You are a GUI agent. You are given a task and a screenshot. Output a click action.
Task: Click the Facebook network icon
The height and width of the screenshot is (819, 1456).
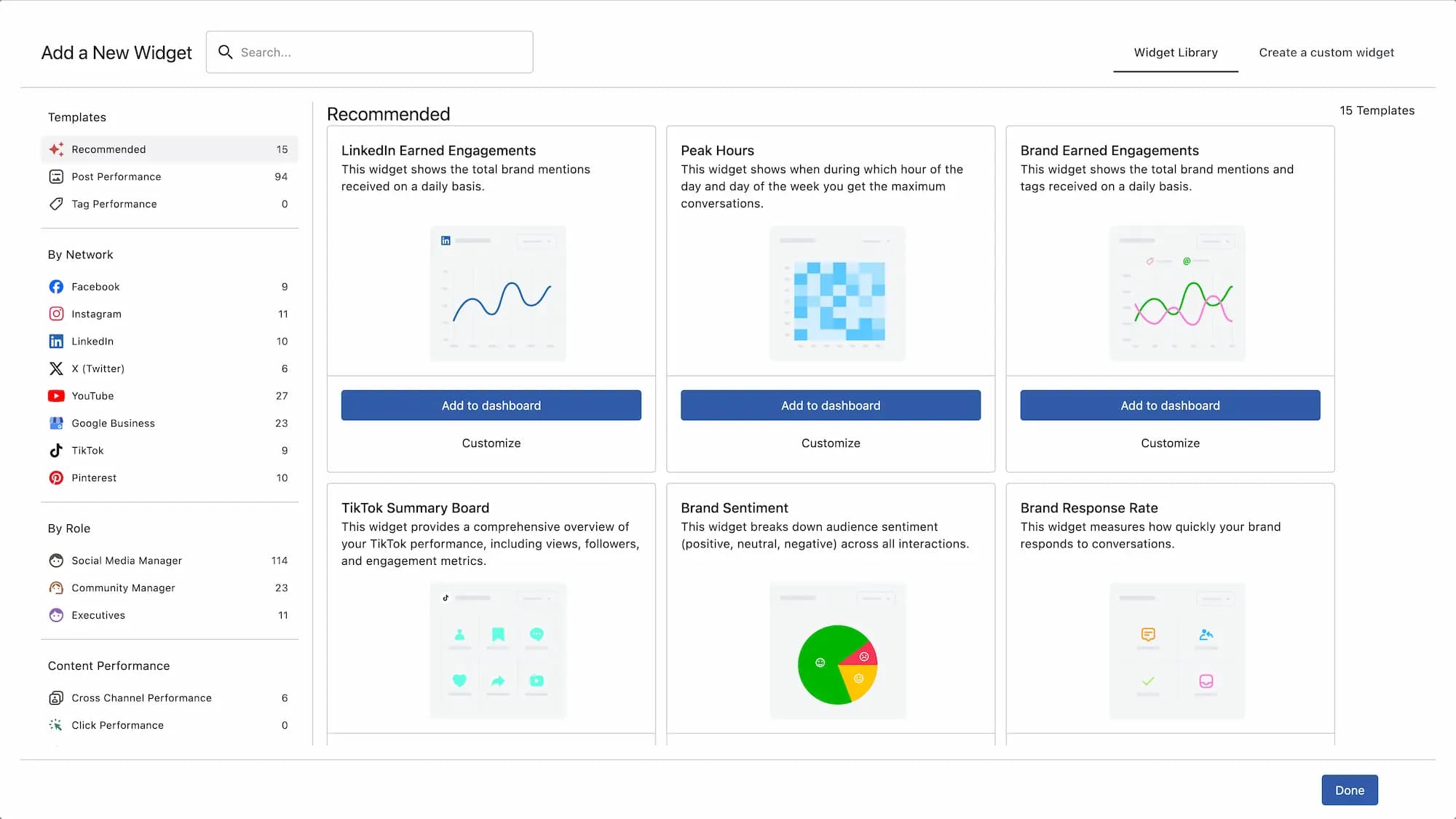56,287
